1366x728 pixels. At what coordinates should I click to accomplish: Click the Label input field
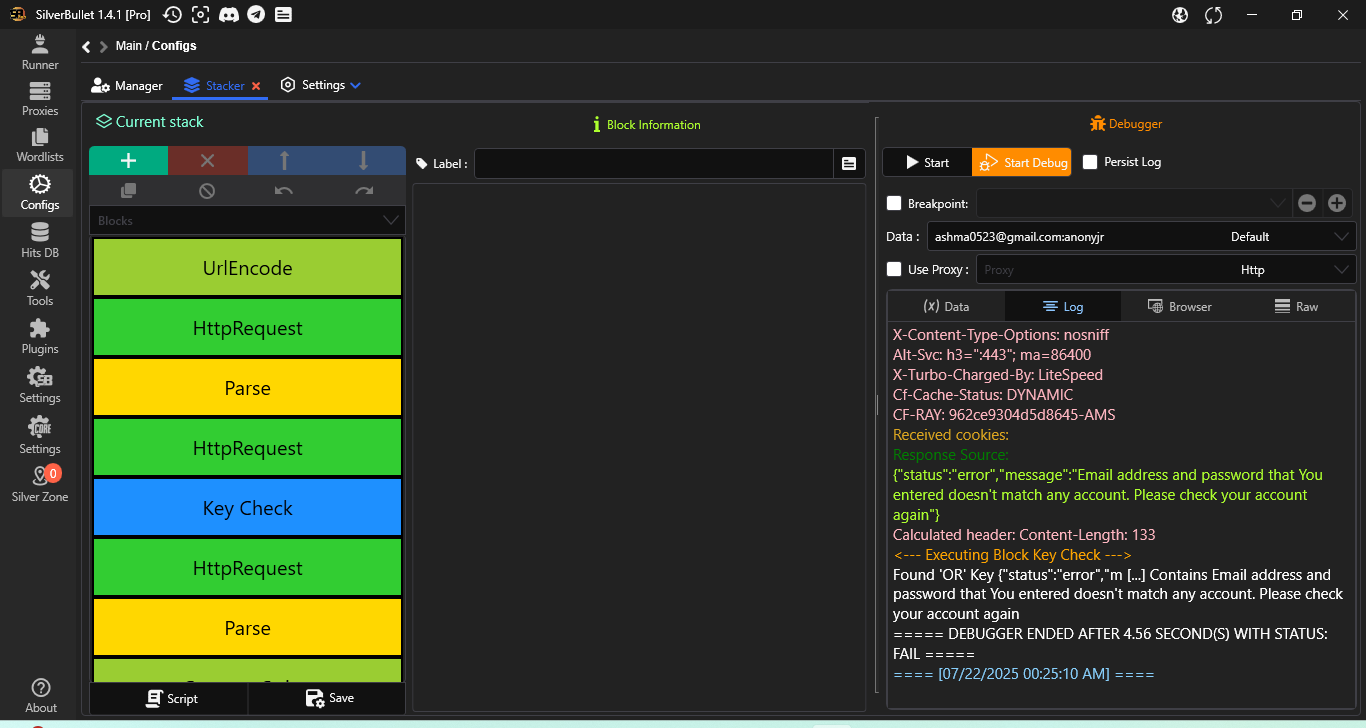click(654, 163)
